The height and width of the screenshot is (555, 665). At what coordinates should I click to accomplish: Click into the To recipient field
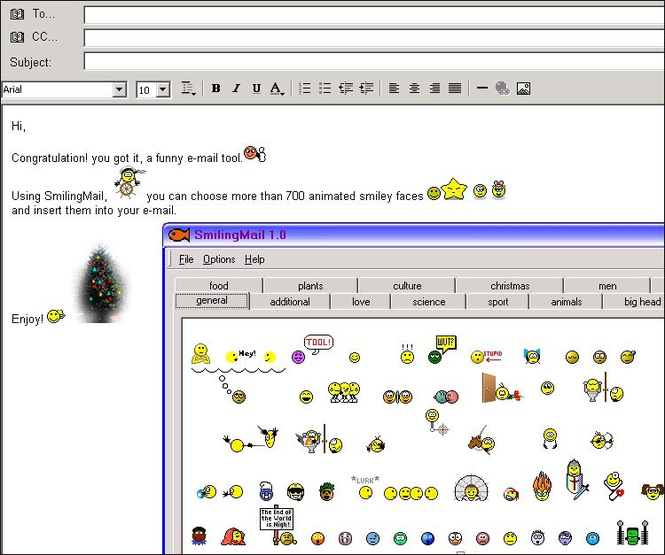pos(374,15)
